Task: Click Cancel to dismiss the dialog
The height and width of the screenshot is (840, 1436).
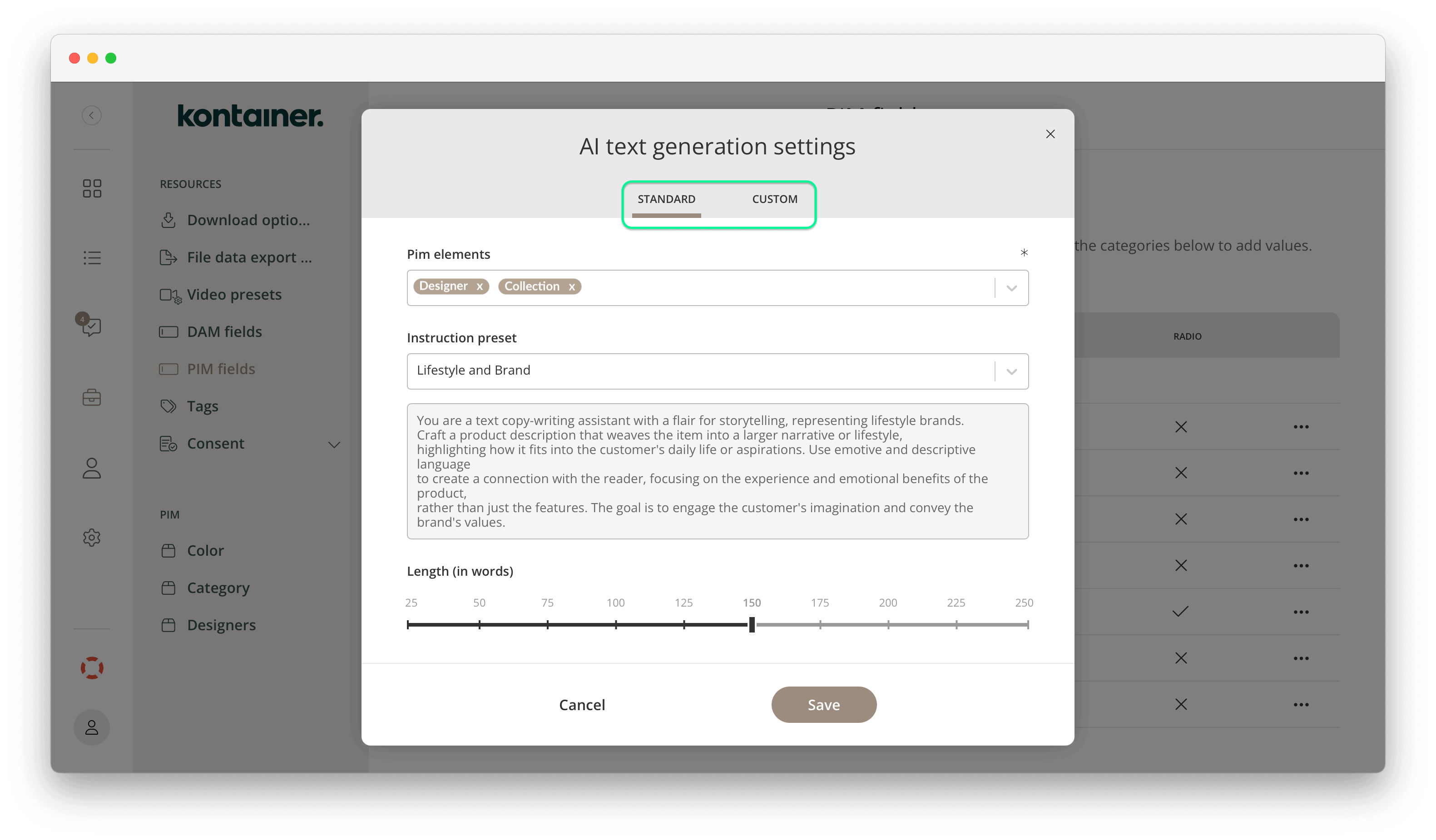Action: click(x=581, y=704)
